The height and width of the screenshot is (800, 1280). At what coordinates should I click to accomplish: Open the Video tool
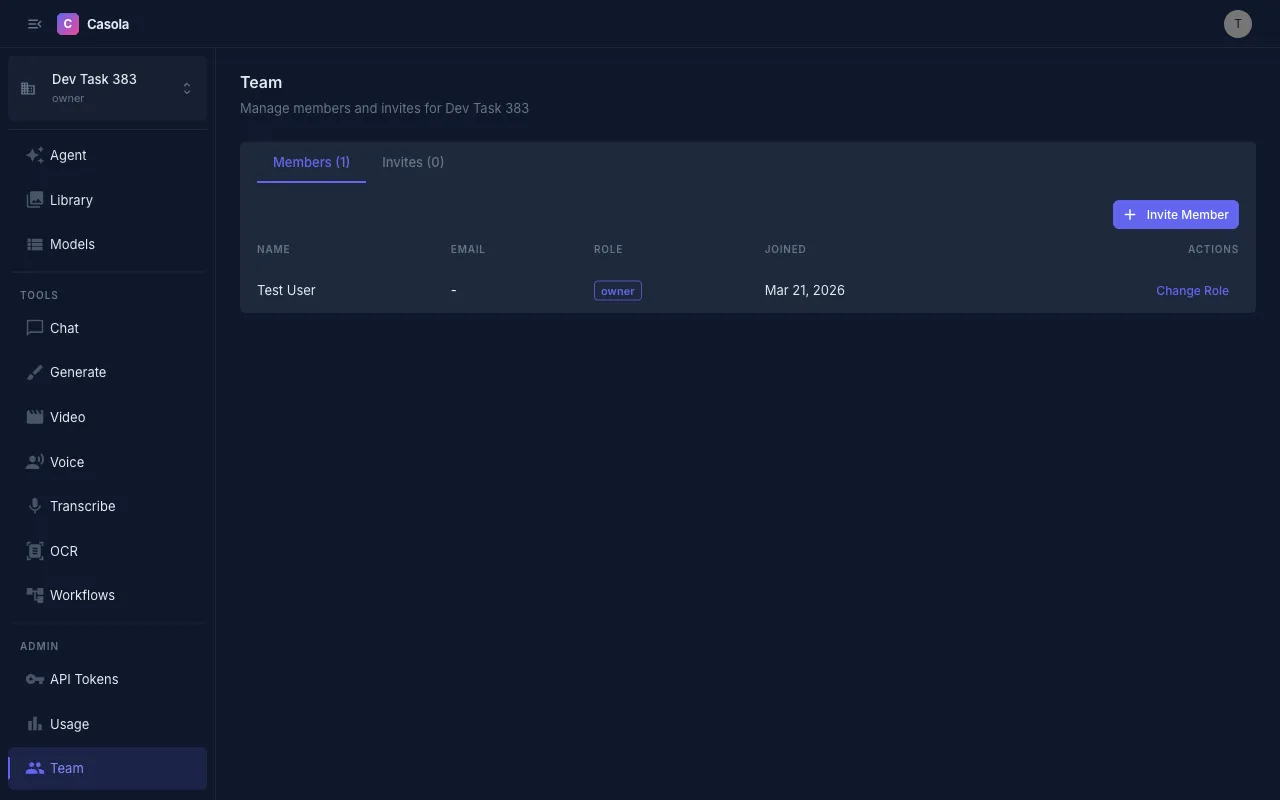(67, 417)
